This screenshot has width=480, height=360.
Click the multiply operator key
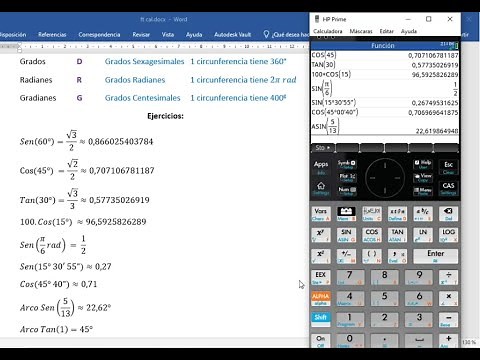(x=448, y=299)
